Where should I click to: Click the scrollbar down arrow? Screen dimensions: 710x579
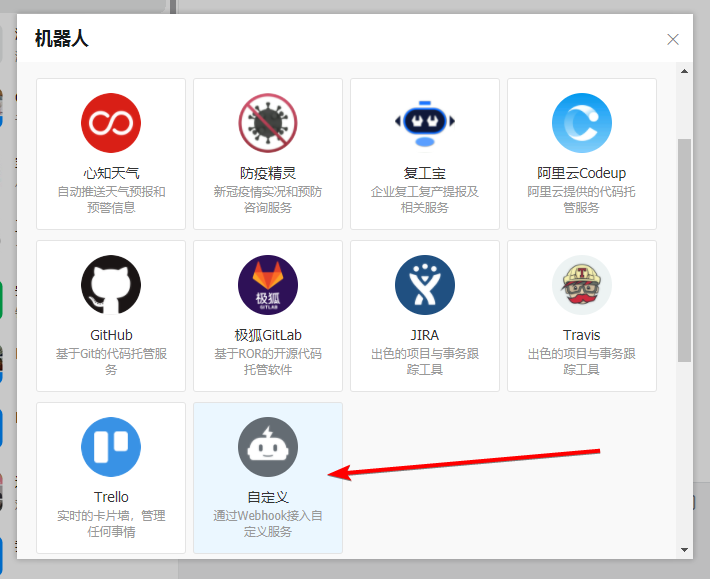click(x=684, y=550)
